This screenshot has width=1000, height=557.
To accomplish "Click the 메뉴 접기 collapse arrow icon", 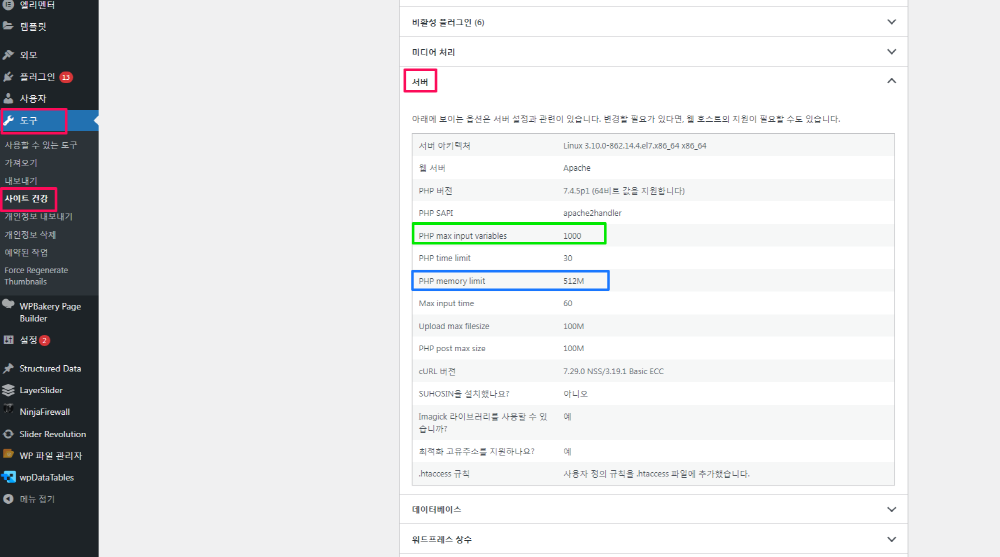I will 8,499.
